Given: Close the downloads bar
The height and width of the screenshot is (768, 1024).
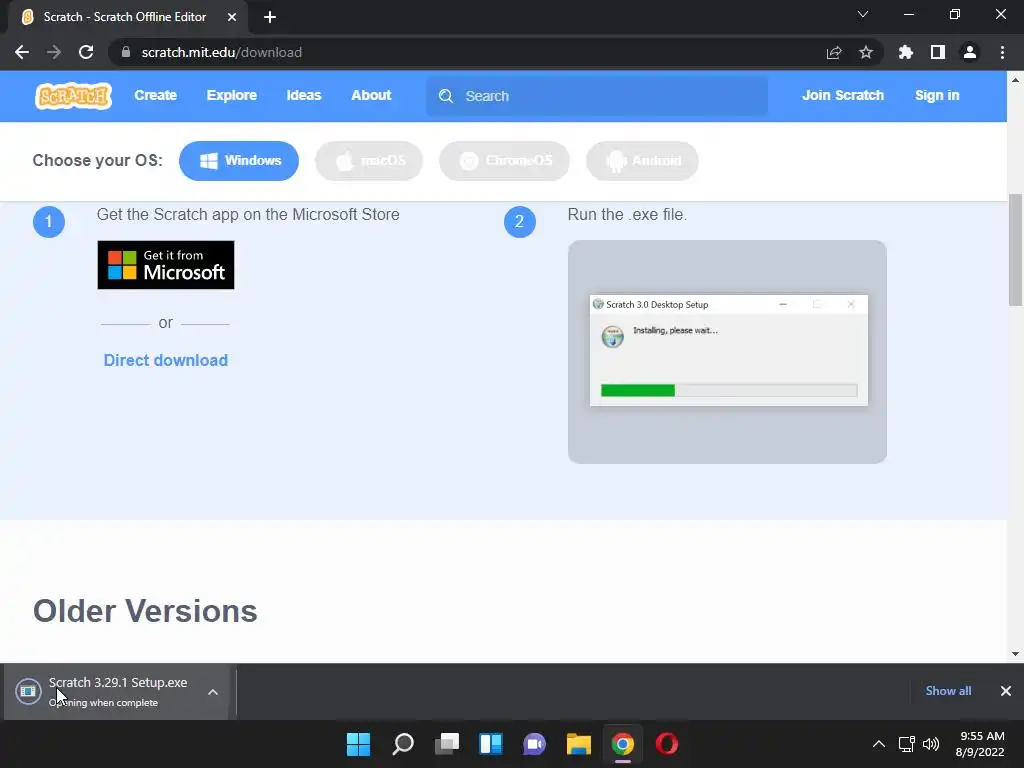Looking at the screenshot, I should (x=1006, y=691).
